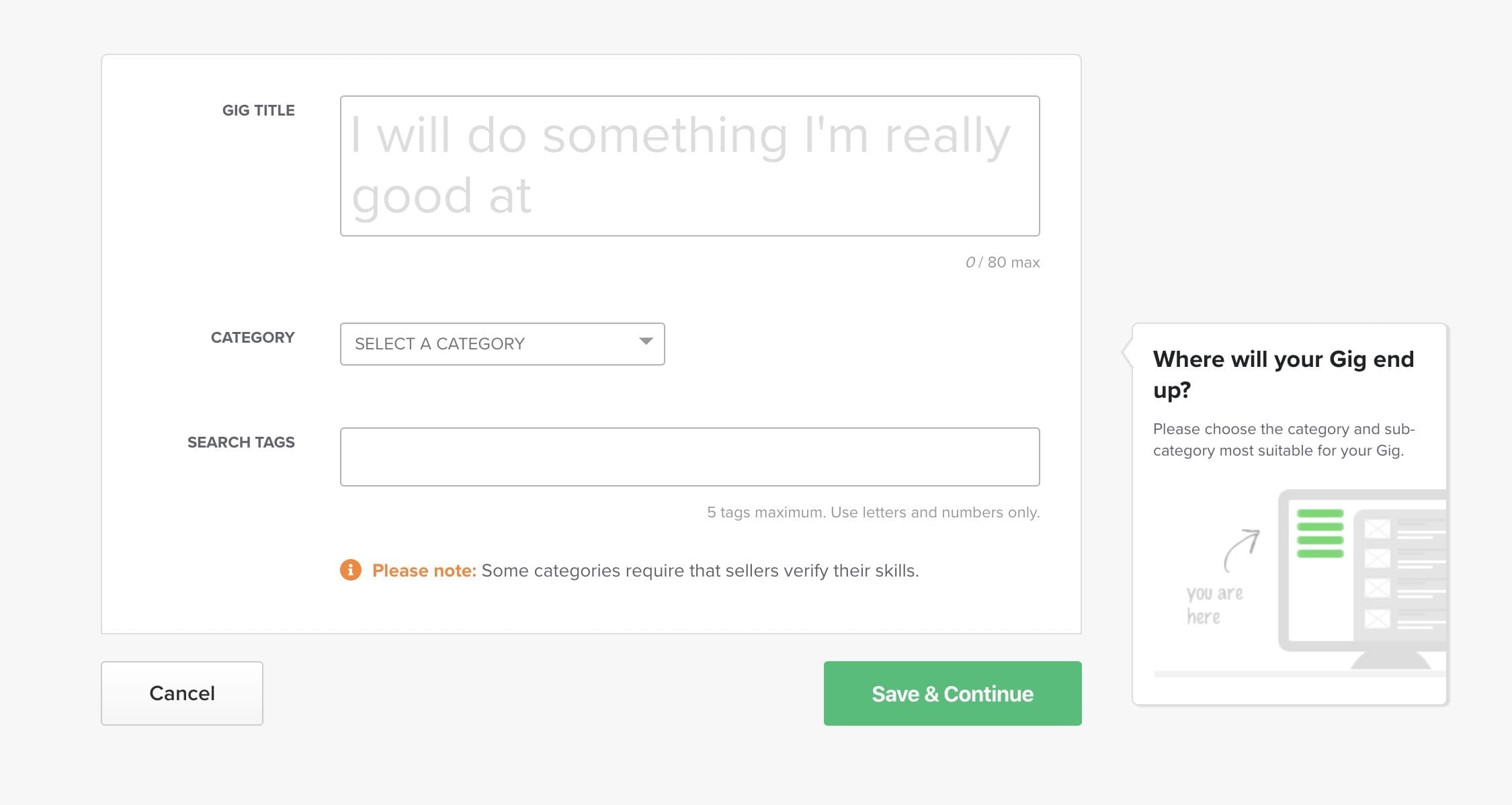Viewport: 1512px width, 805px height.
Task: Focus the Search Tags input box
Action: 689,457
